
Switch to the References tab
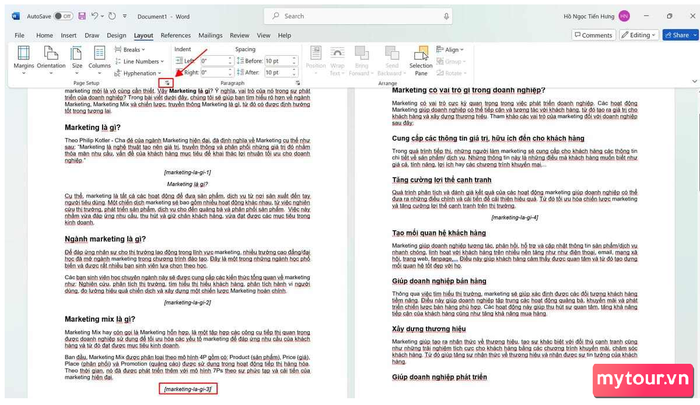(x=175, y=35)
